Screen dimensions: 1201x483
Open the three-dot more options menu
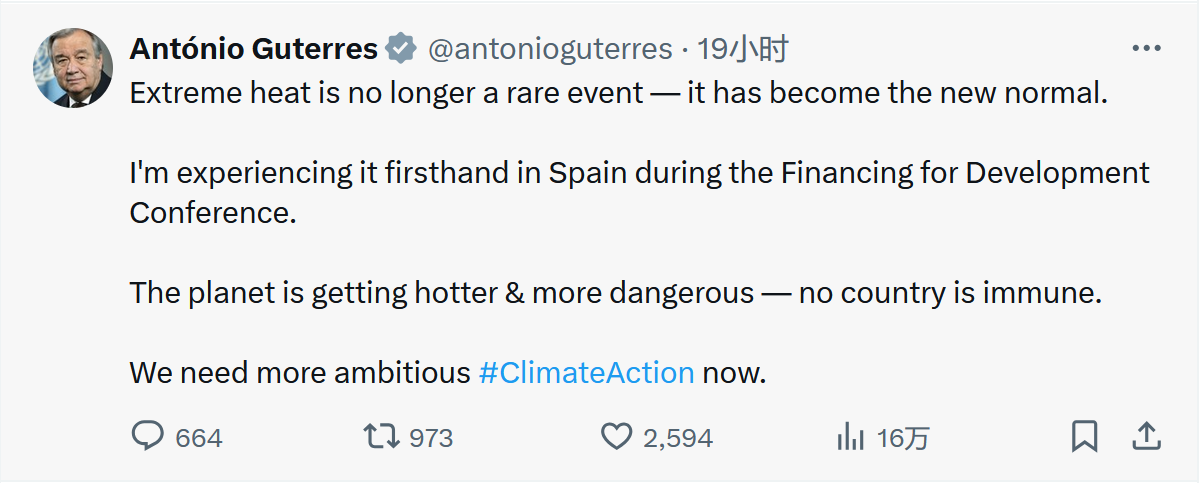pyautogui.click(x=1145, y=48)
